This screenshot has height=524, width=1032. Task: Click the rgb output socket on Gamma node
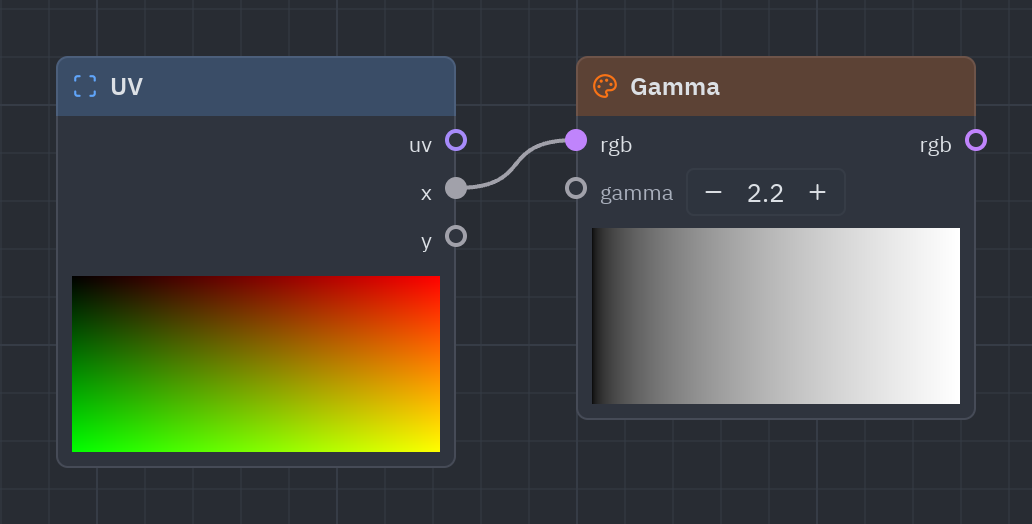(x=976, y=140)
